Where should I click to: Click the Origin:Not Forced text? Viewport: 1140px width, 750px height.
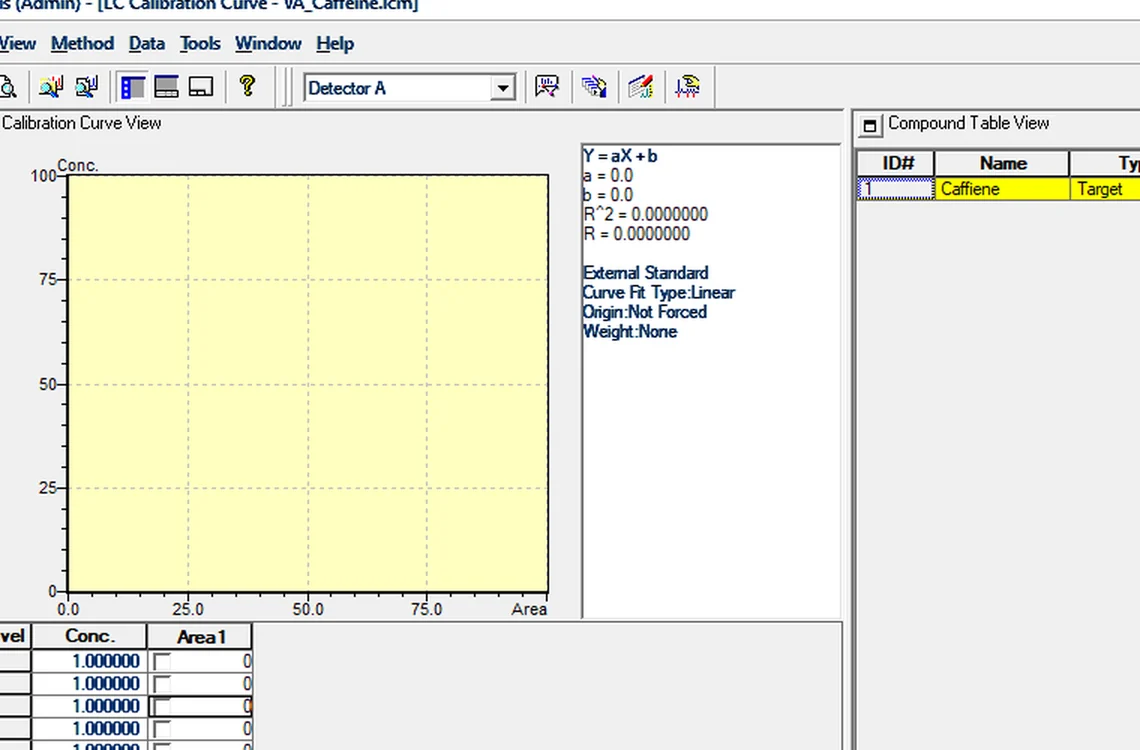tap(645, 312)
